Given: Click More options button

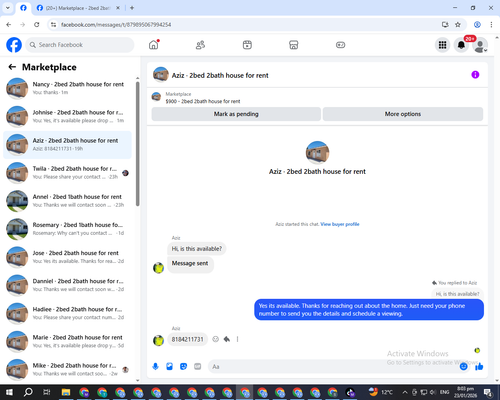Looking at the screenshot, I should tap(403, 114).
